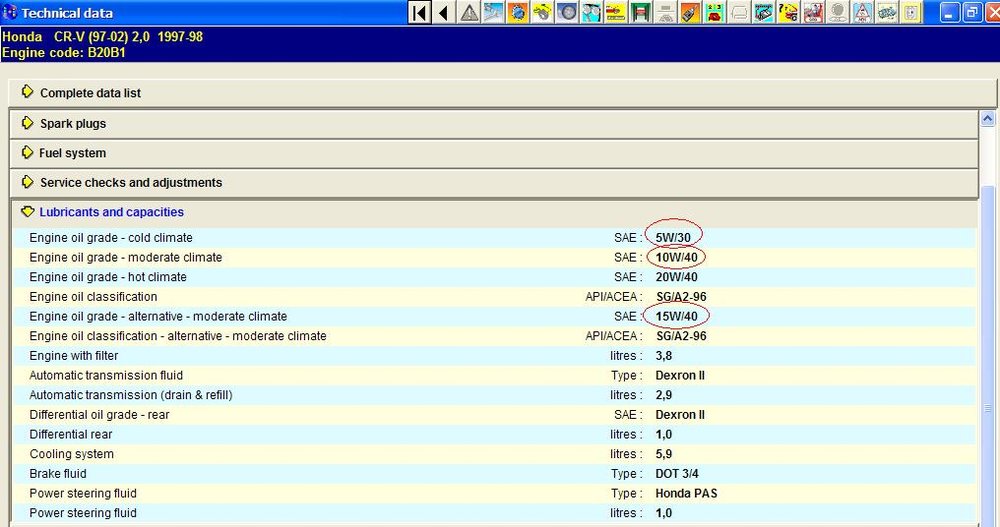Click the 'Engine code: B20B1' header text
The height and width of the screenshot is (527, 1000).
[64, 53]
